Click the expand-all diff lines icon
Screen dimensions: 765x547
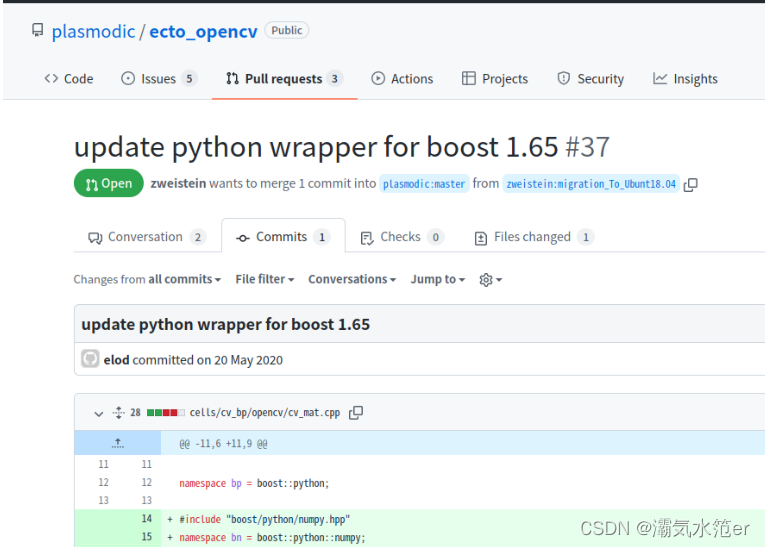pyautogui.click(x=119, y=413)
